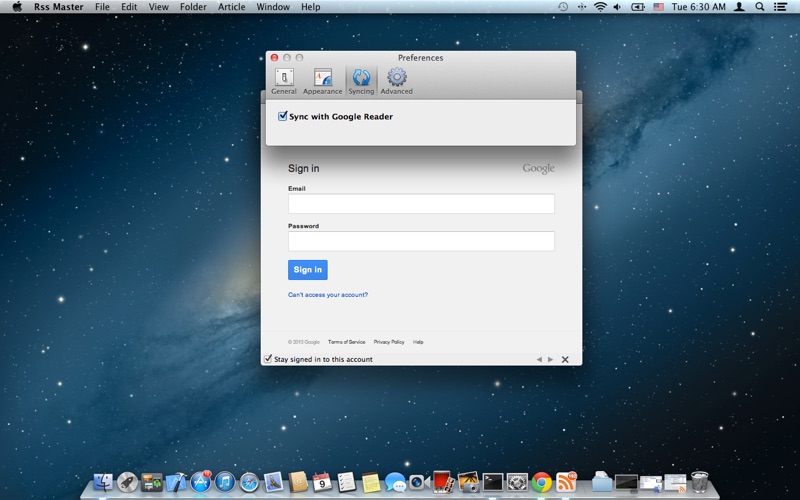Open the Help menu in menu bar

click(x=311, y=7)
